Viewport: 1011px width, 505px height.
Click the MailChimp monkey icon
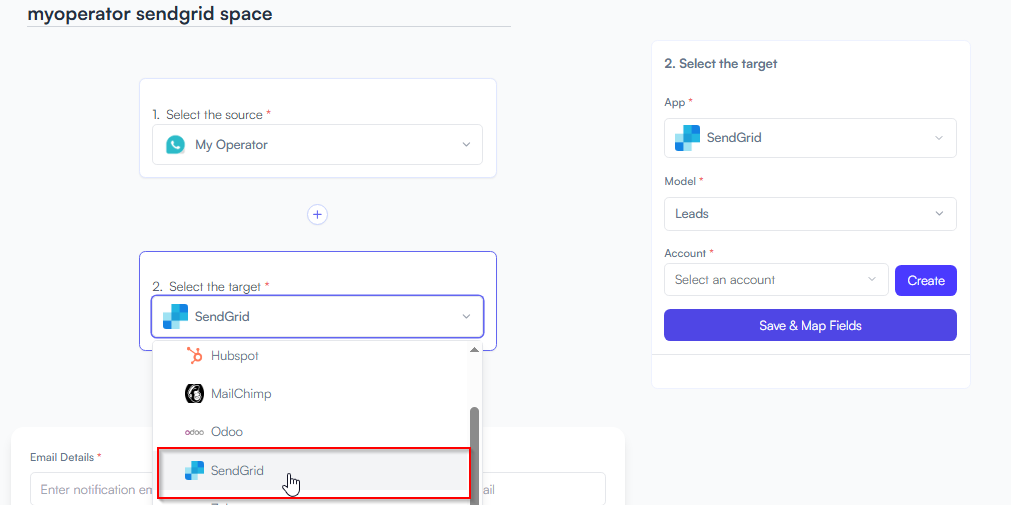pyautogui.click(x=194, y=393)
